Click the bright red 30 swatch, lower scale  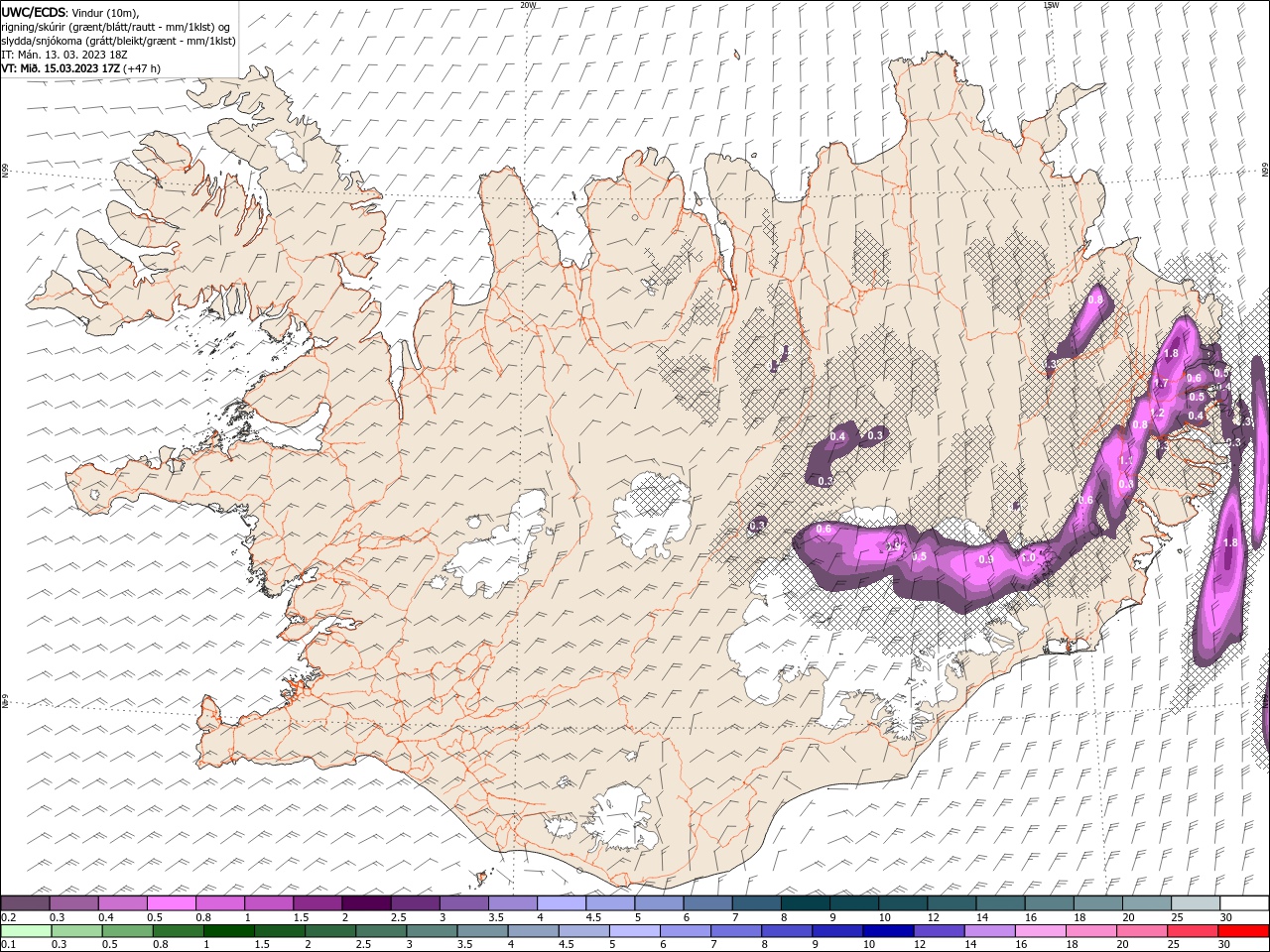pyautogui.click(x=1244, y=931)
